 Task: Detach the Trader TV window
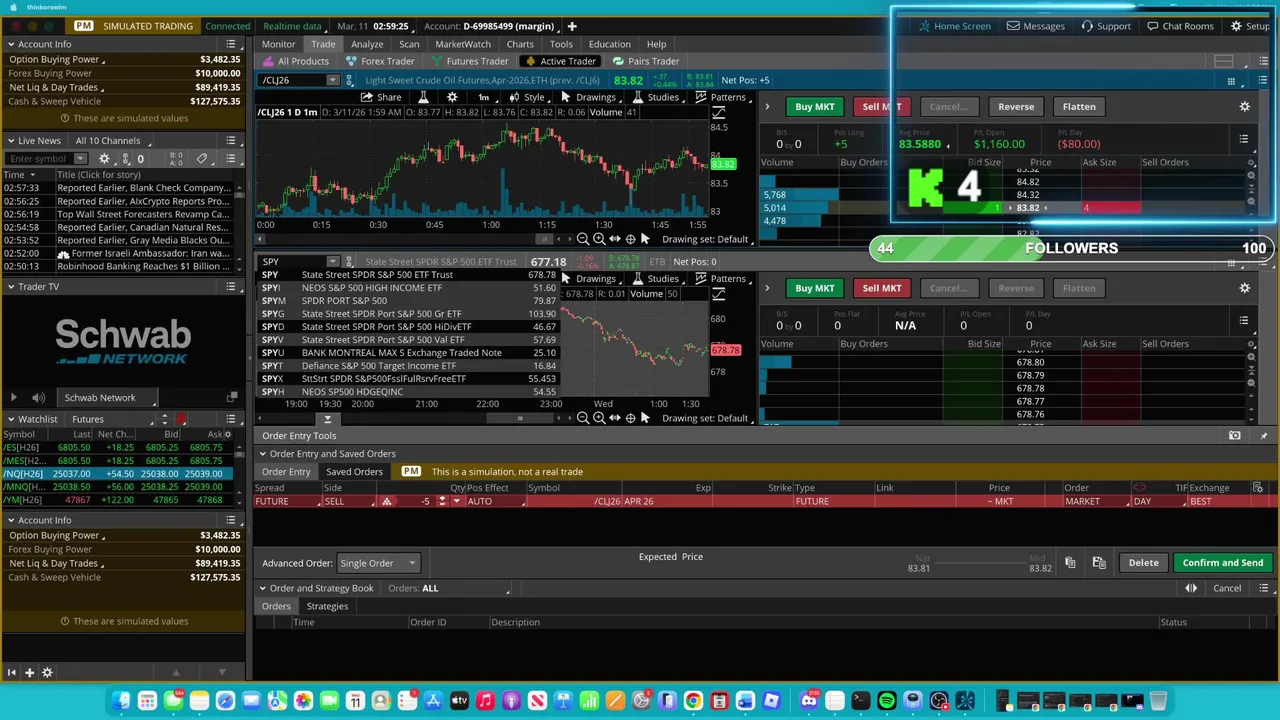click(x=232, y=397)
